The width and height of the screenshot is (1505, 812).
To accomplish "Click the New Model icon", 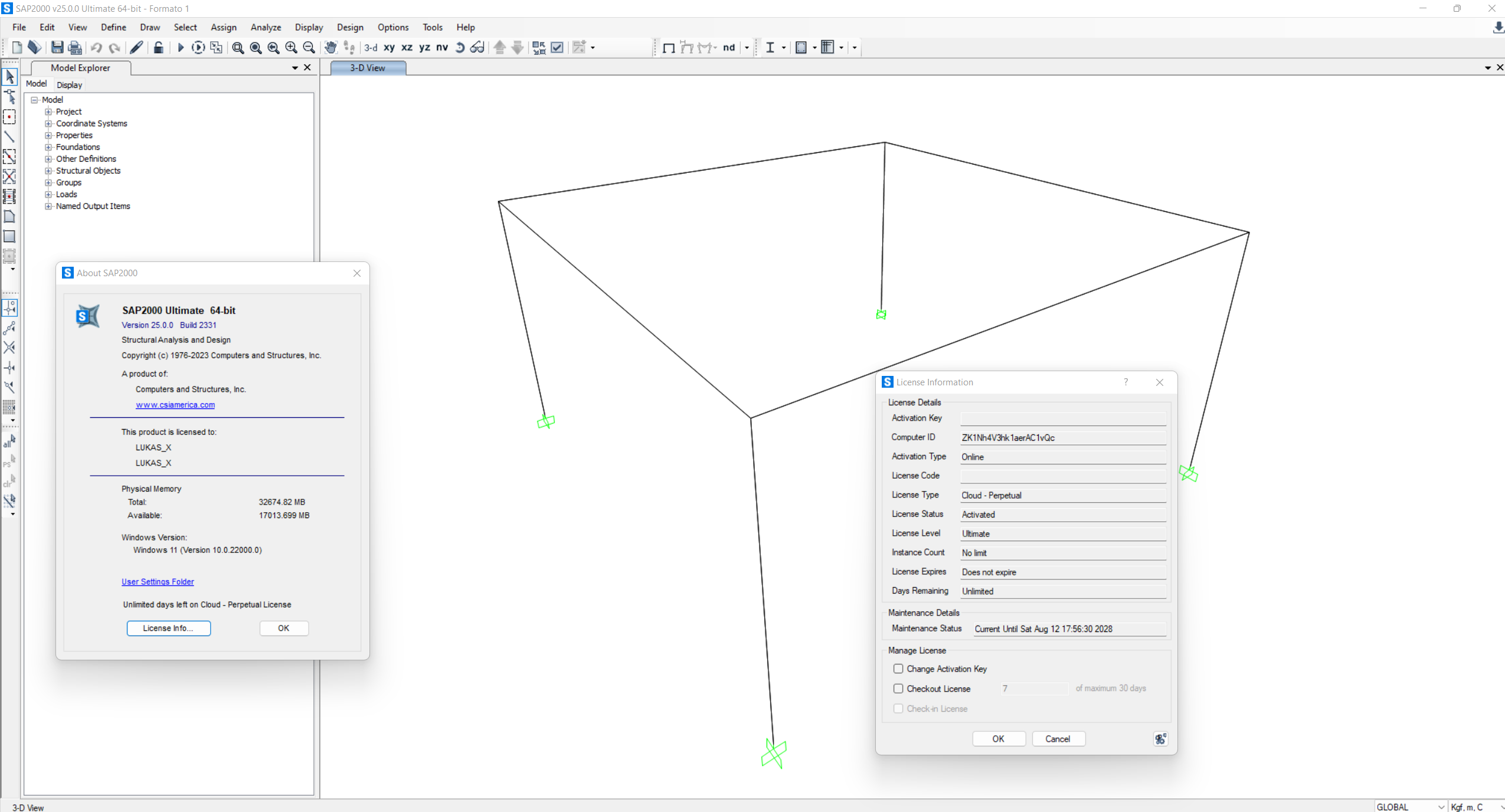I will coord(17,48).
